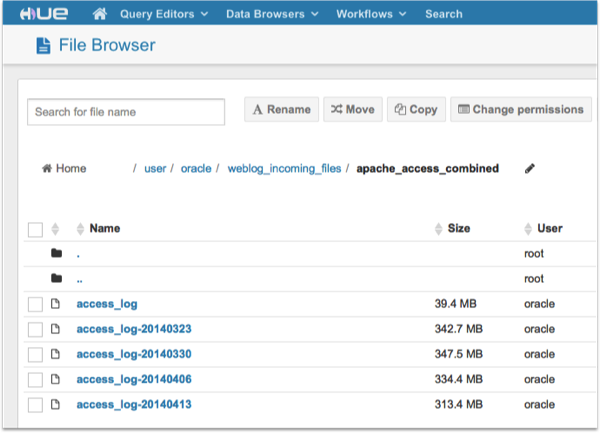This screenshot has width=600, height=433.
Task: Sort by the type column arrows
Action: point(55,229)
